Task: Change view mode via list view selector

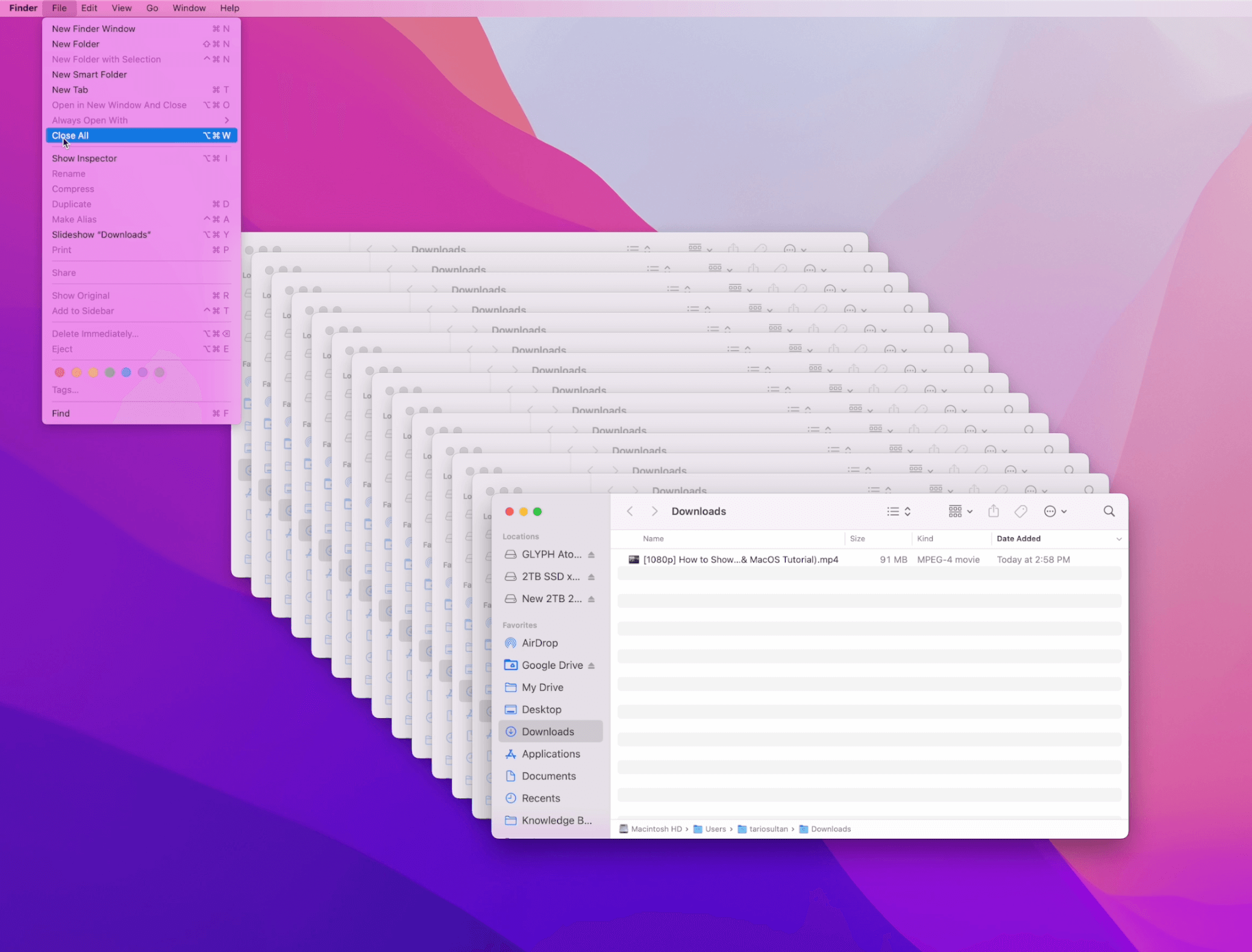Action: (x=898, y=511)
